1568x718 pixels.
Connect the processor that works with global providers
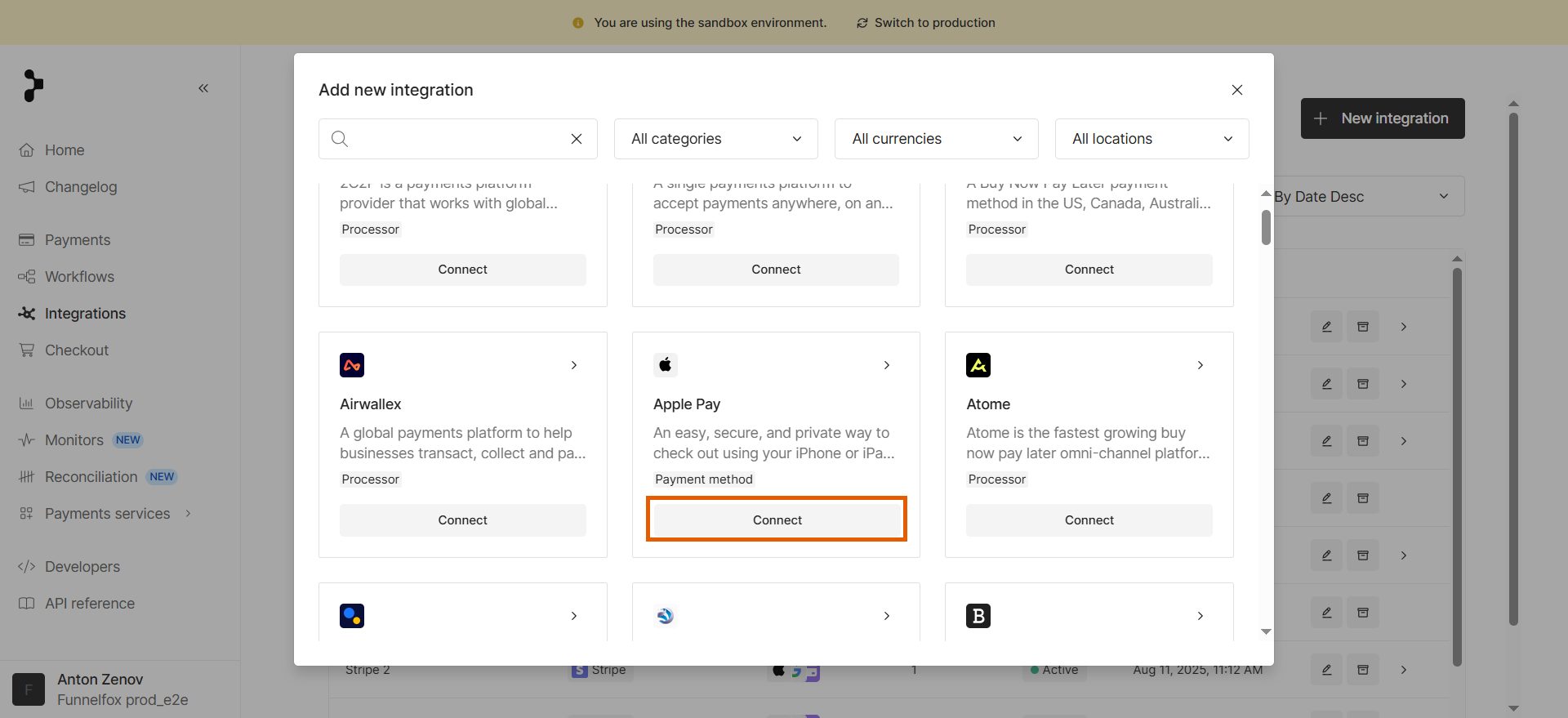463,270
